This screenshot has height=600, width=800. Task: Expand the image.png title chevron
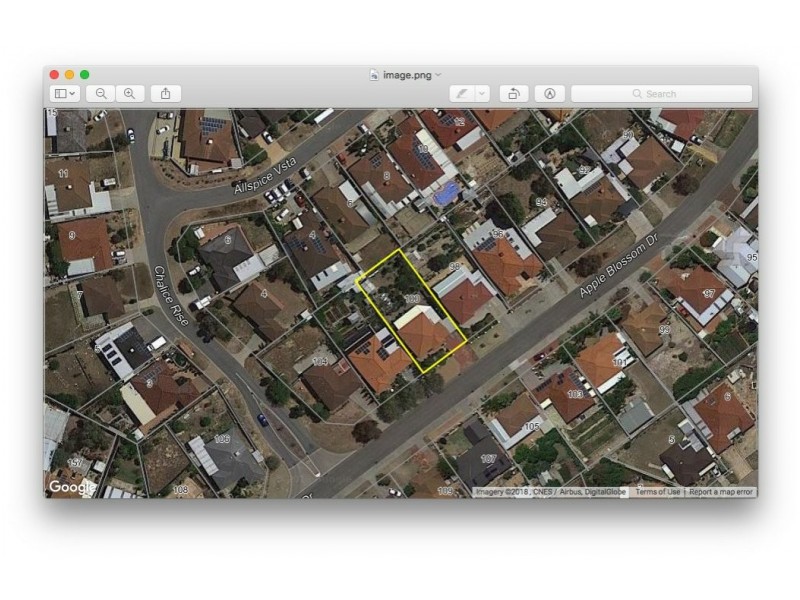439,75
